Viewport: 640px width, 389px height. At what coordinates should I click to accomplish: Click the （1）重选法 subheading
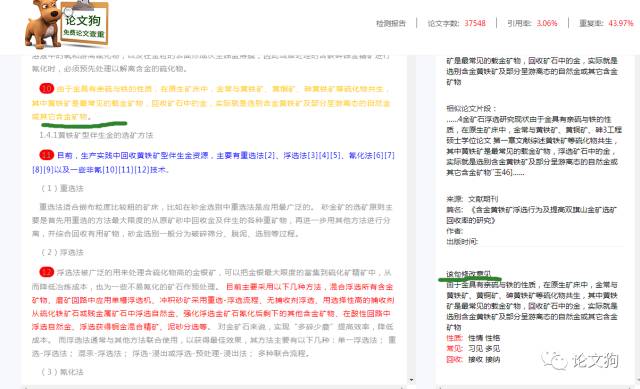(x=62, y=188)
